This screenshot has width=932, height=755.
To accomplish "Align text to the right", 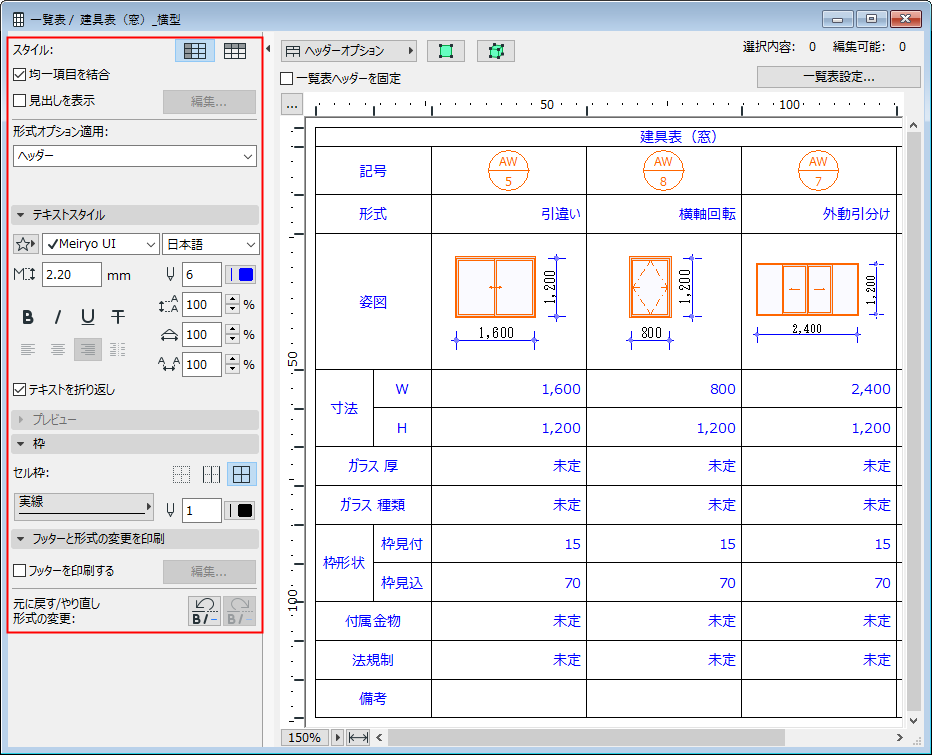I will click(88, 350).
